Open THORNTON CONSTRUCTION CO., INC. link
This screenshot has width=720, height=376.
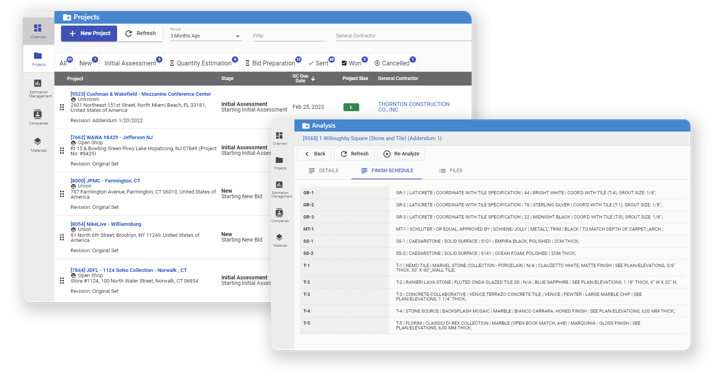tap(414, 107)
